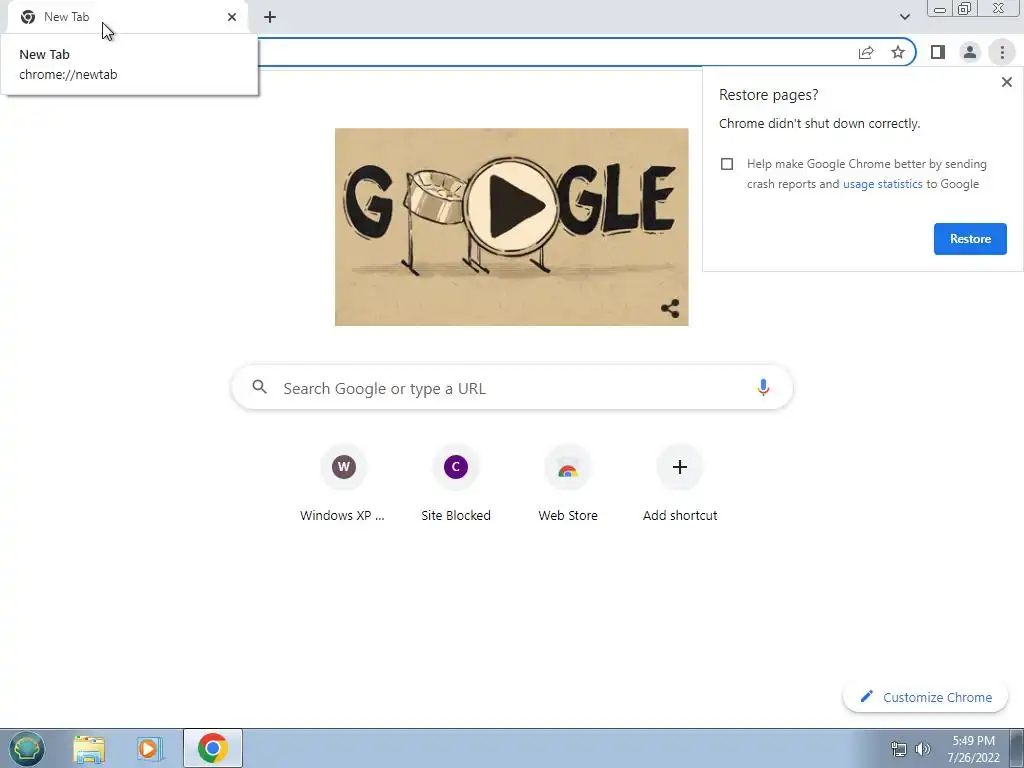Start voice search with microphone icon

tap(763, 387)
